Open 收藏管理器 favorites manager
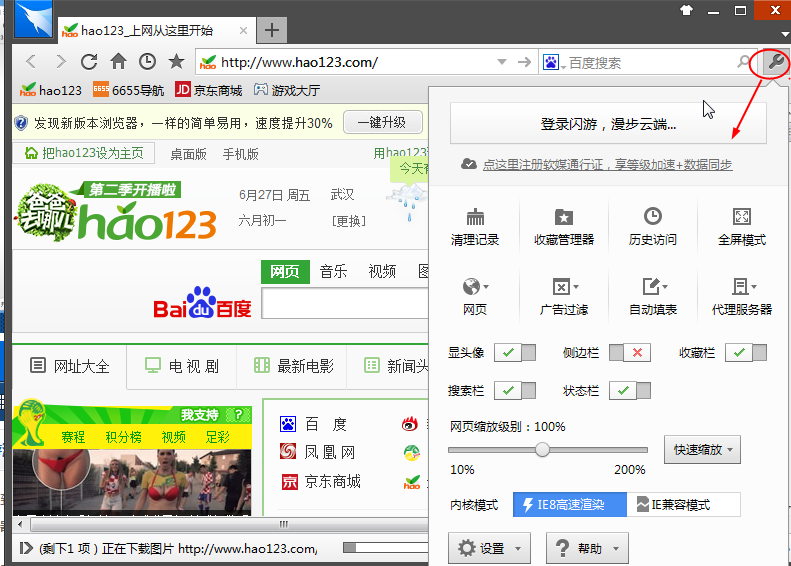The width and height of the screenshot is (791, 566). coord(564,227)
